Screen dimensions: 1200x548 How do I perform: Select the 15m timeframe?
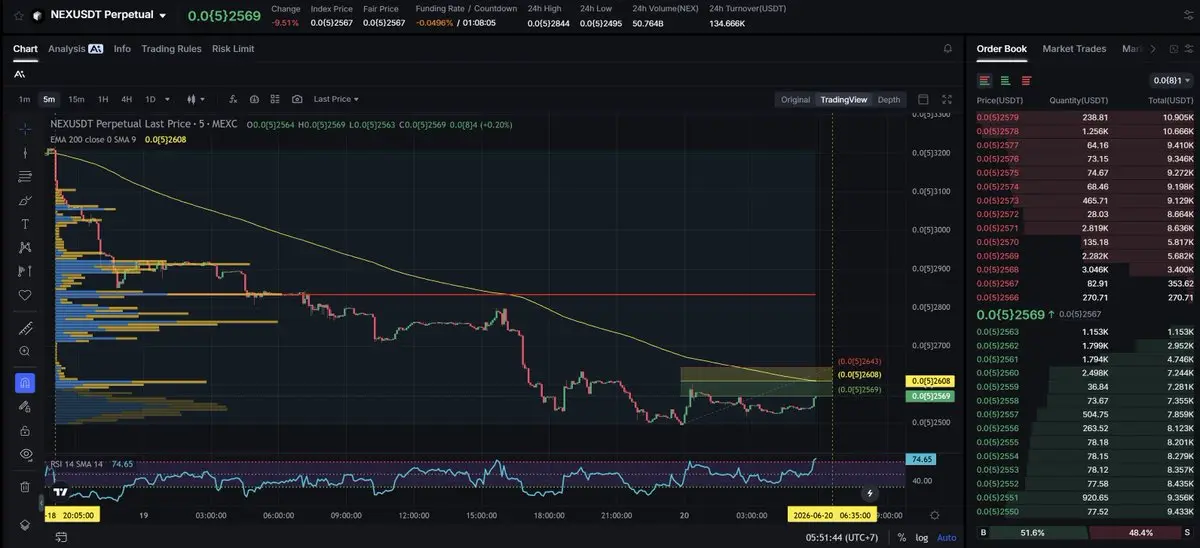(76, 99)
